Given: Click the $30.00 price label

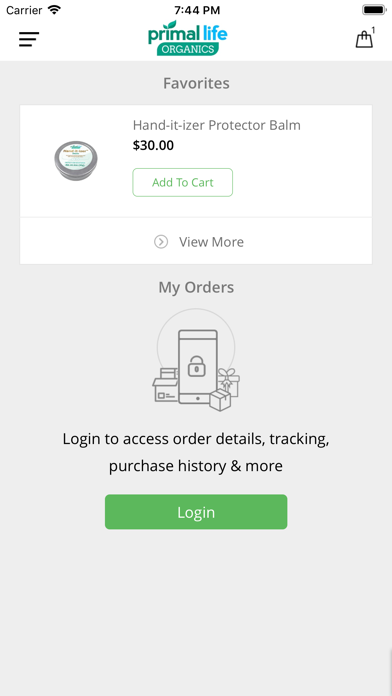Looking at the screenshot, I should coord(153,146).
